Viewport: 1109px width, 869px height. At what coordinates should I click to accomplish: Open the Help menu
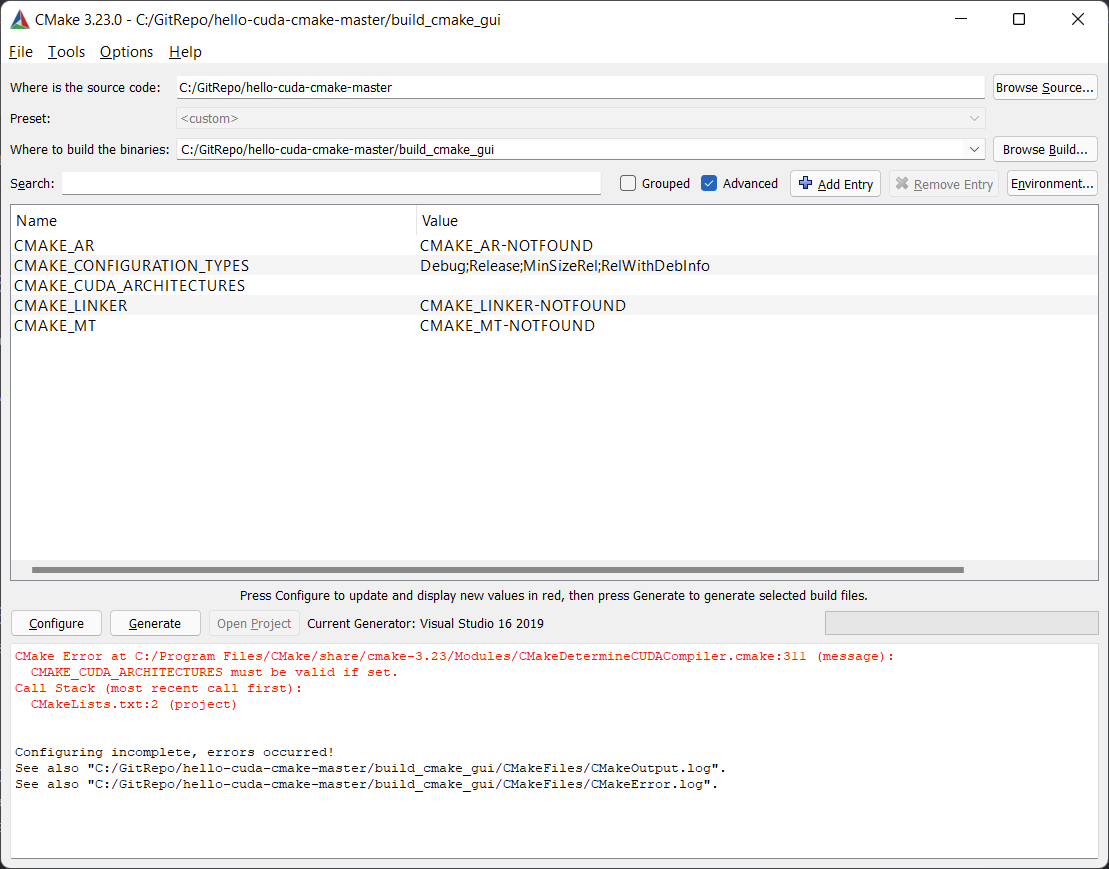pos(185,52)
